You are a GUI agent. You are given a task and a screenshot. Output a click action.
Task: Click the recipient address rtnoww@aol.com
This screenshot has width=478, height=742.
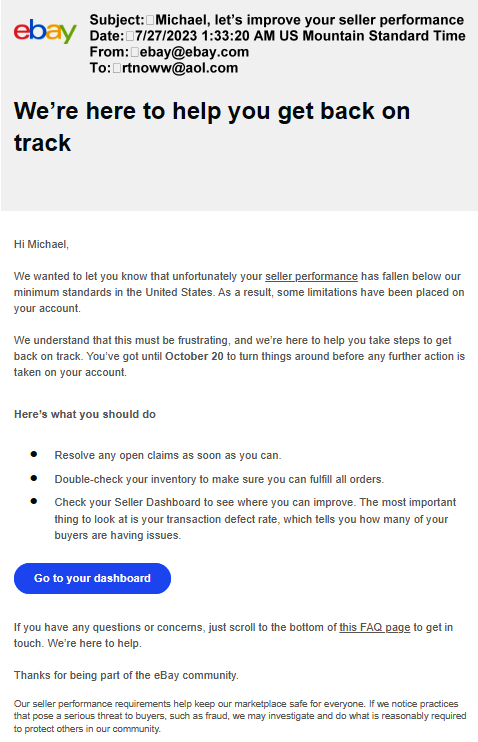(x=180, y=68)
